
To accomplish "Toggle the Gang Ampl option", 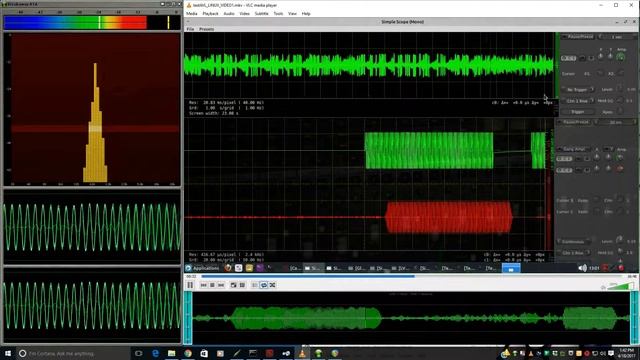I will pyautogui.click(x=574, y=149).
